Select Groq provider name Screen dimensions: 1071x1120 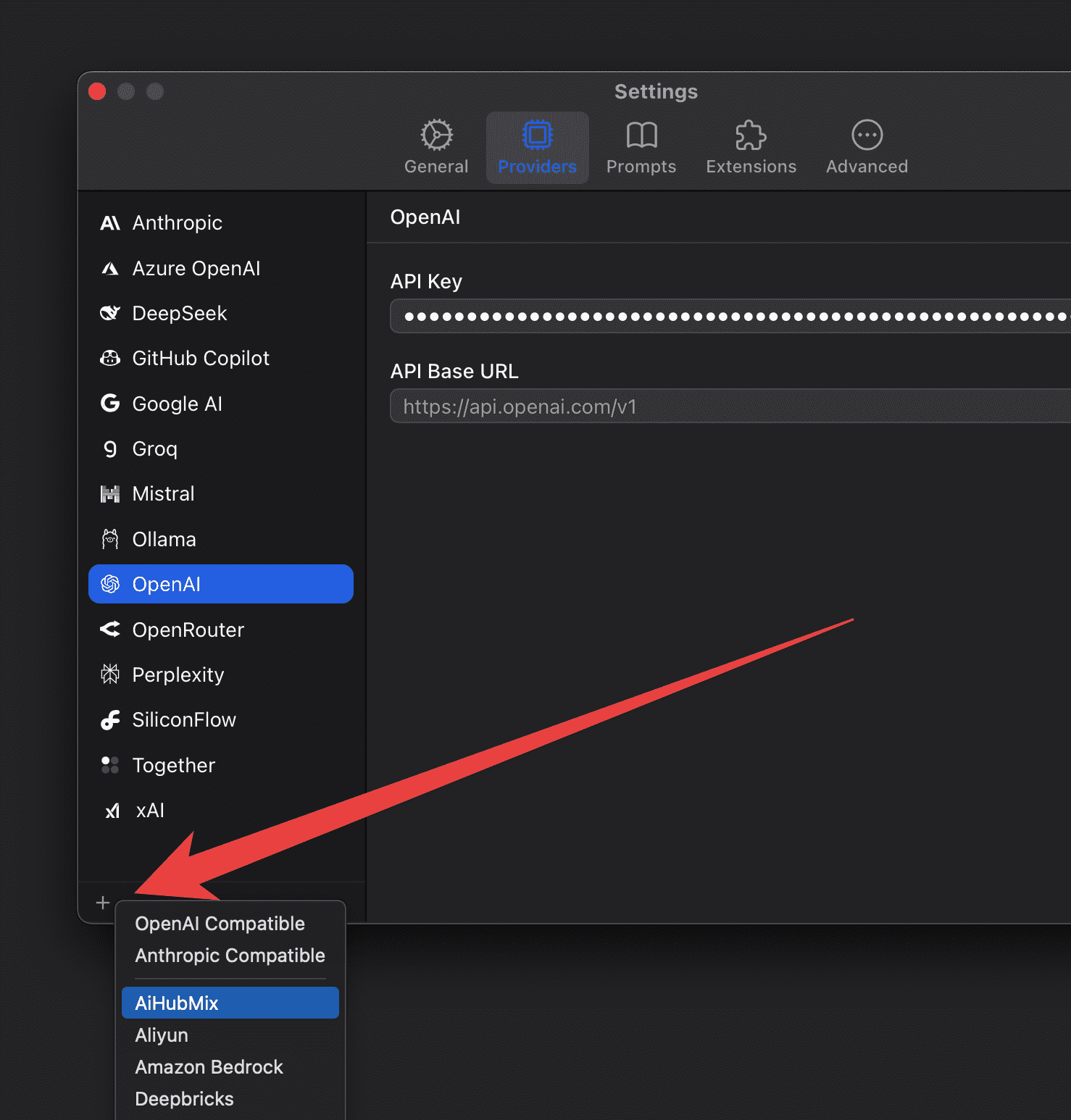(x=155, y=449)
